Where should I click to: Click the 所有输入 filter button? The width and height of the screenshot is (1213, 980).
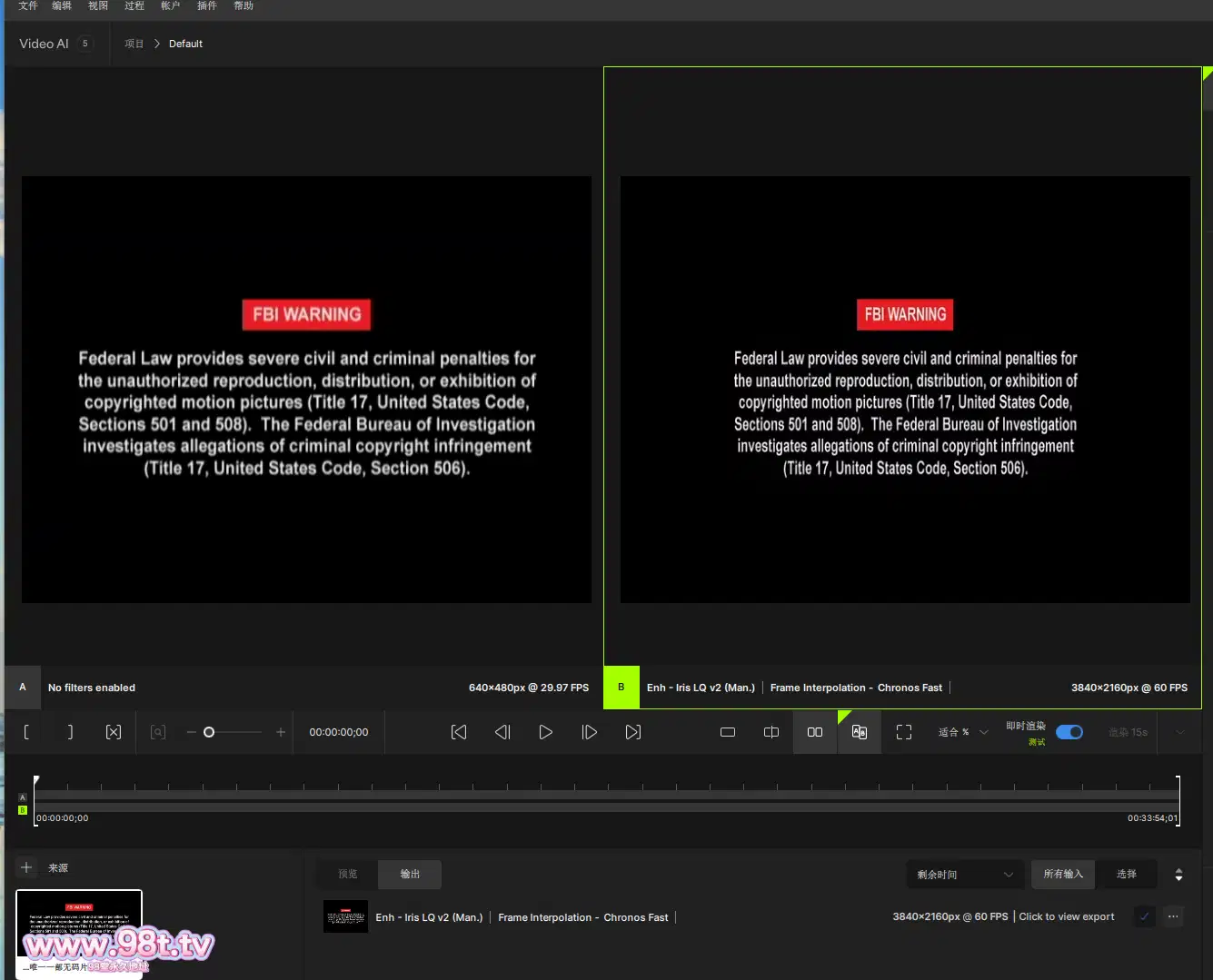tap(1063, 874)
